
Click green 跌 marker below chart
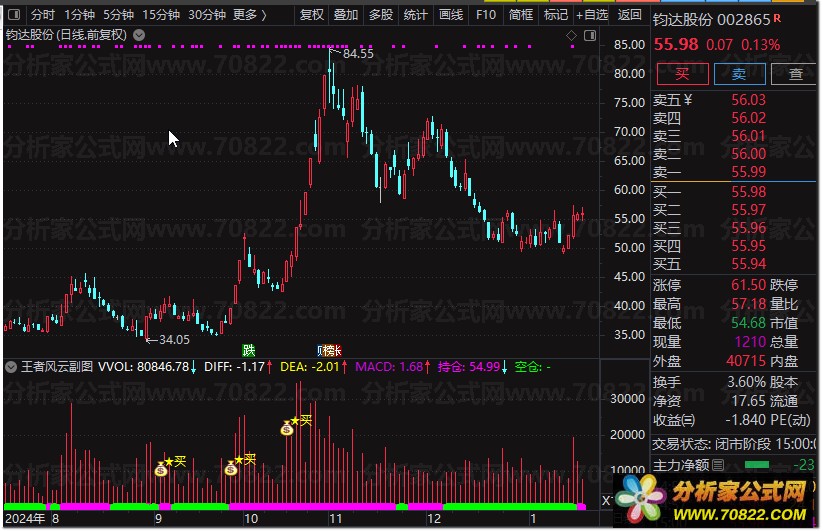click(248, 350)
